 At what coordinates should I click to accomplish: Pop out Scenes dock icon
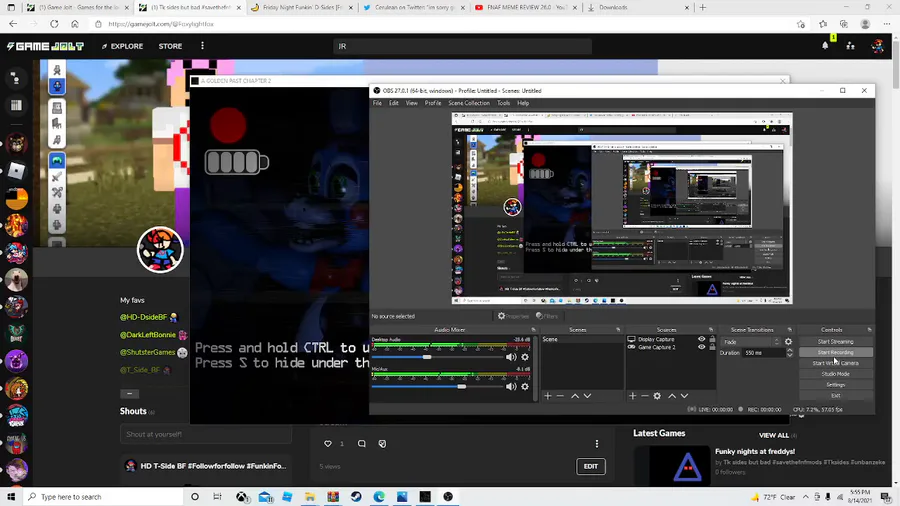click(618, 330)
